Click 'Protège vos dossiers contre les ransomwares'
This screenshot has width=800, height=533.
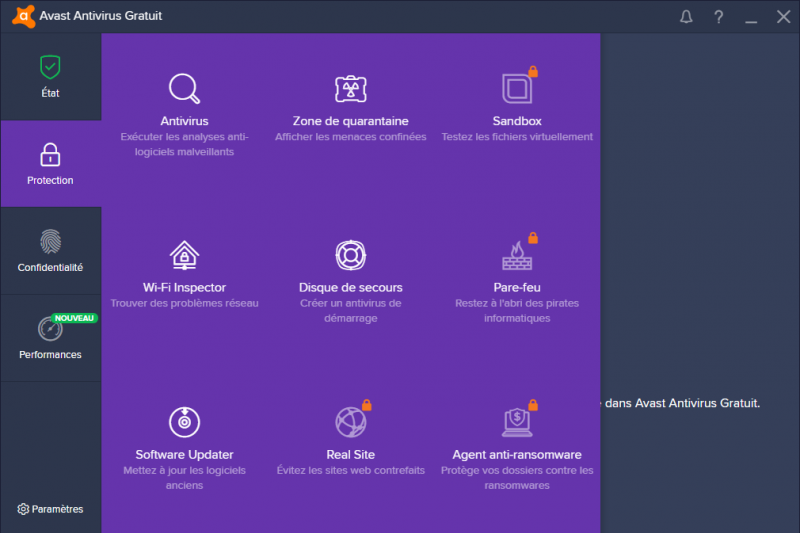pyautogui.click(x=517, y=478)
